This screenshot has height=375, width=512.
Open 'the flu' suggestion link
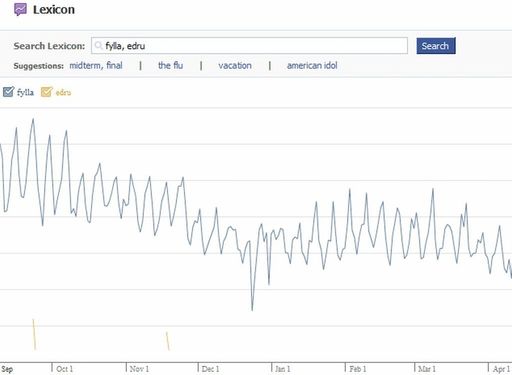170,65
